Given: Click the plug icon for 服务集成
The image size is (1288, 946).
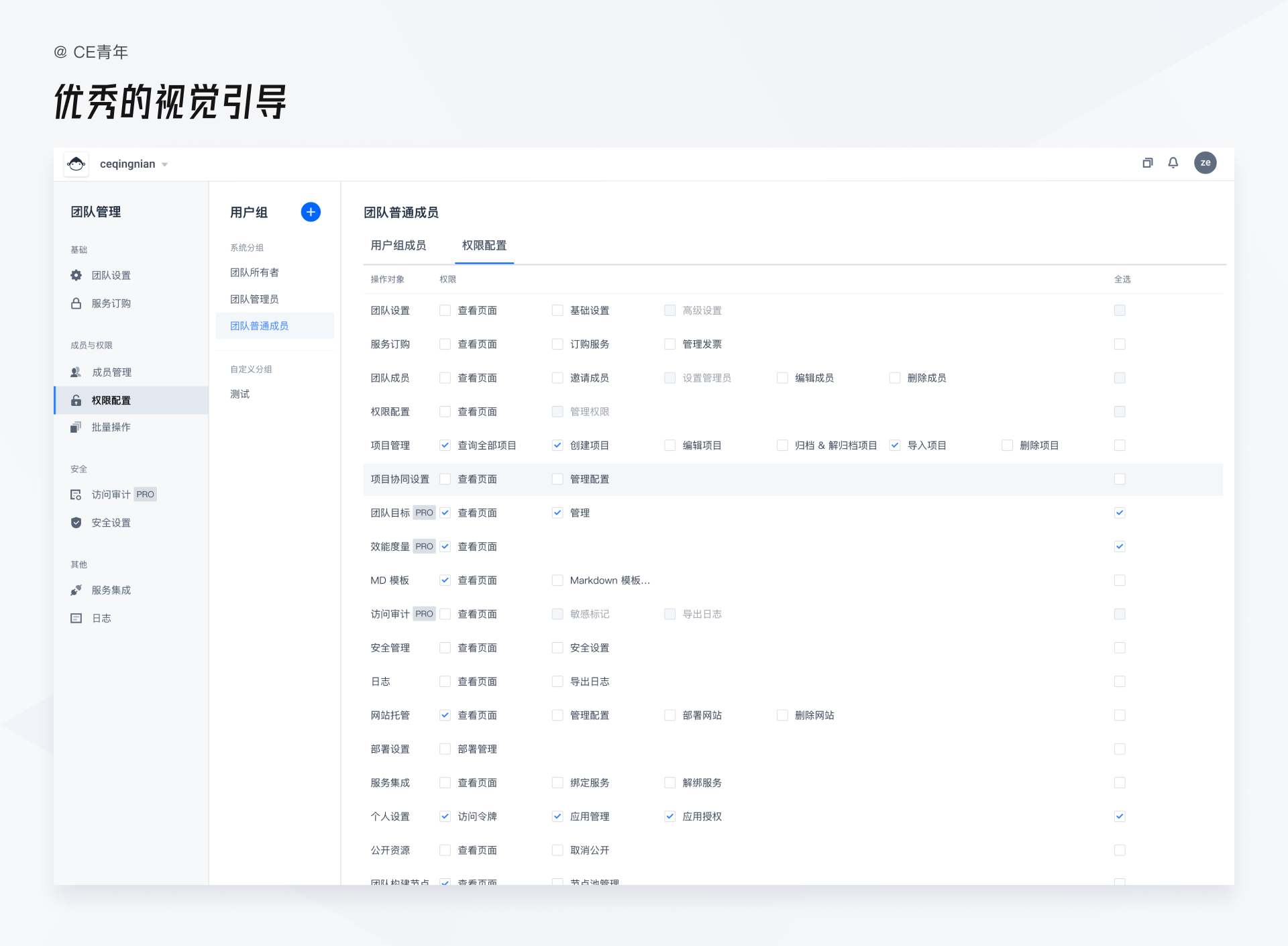Looking at the screenshot, I should tap(76, 590).
